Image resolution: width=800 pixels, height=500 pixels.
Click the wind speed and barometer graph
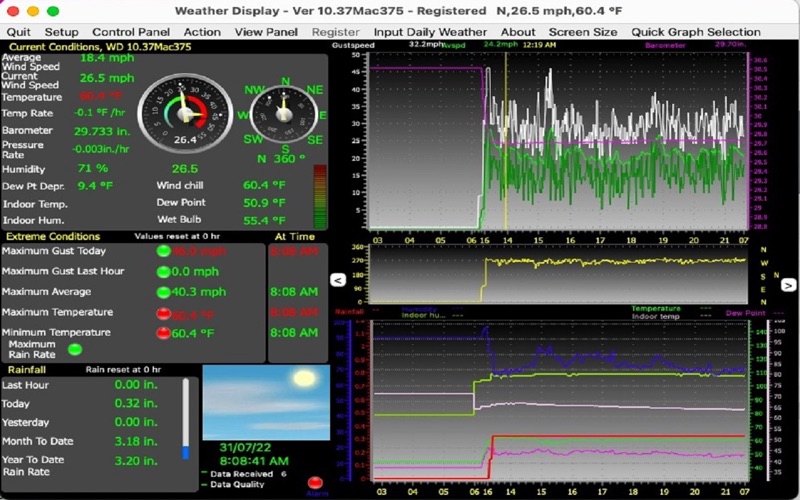[558, 141]
